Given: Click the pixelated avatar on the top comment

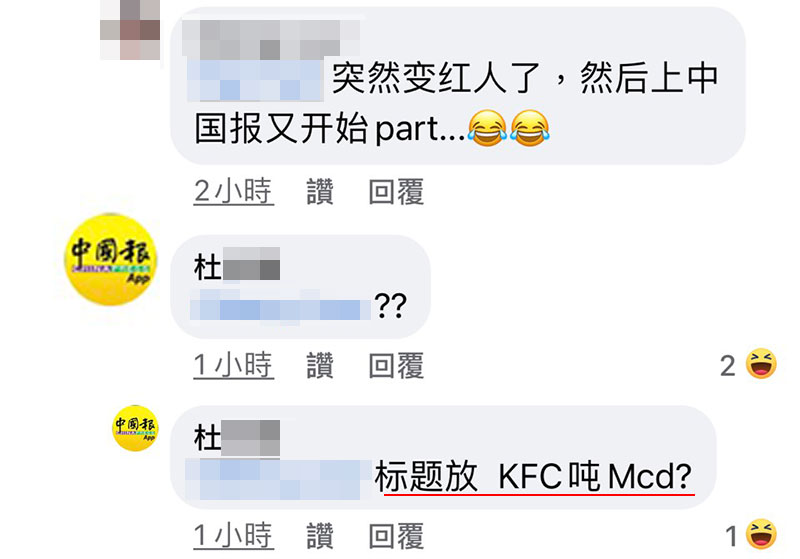Looking at the screenshot, I should [130, 30].
